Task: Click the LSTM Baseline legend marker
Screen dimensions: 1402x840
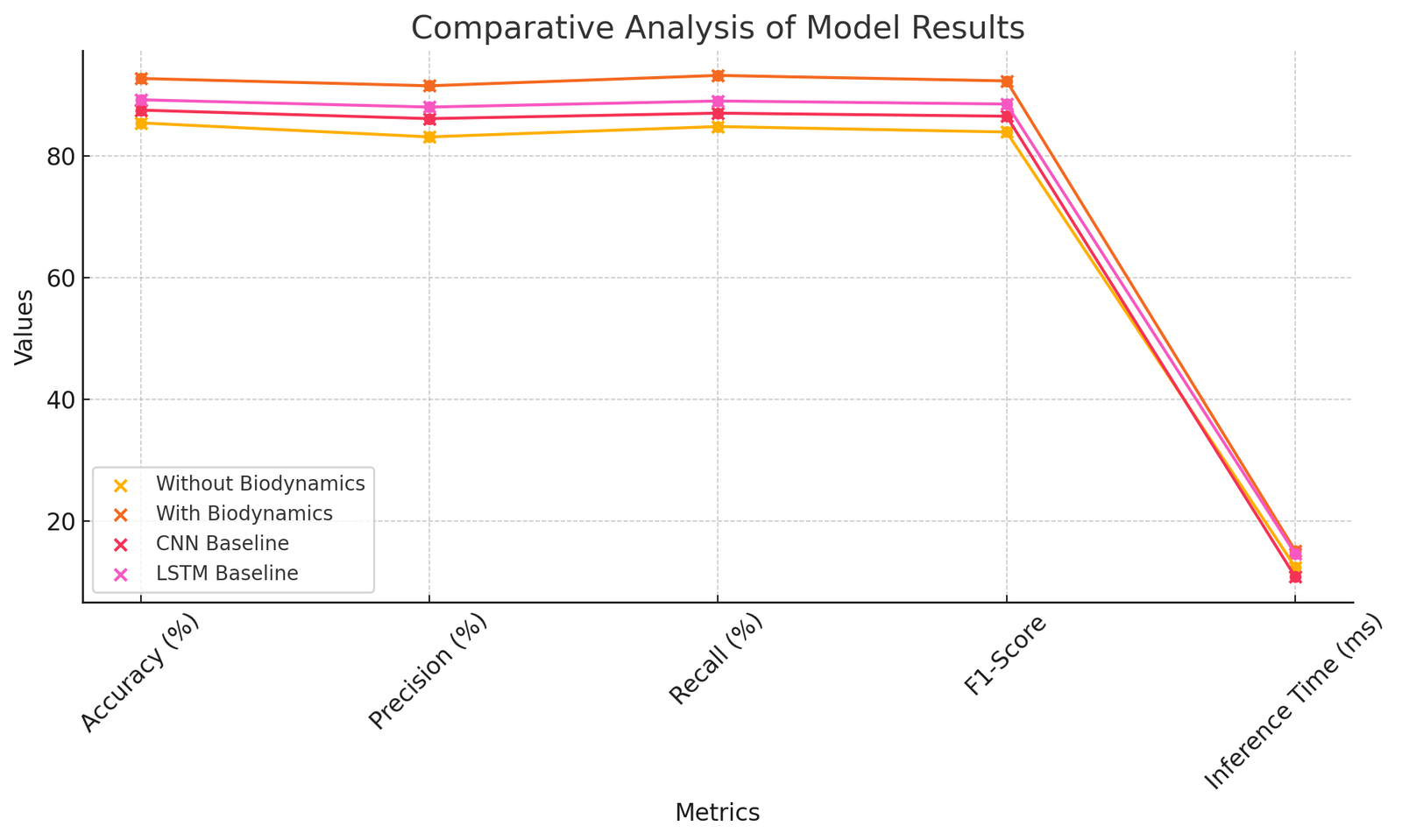Action: coord(120,574)
